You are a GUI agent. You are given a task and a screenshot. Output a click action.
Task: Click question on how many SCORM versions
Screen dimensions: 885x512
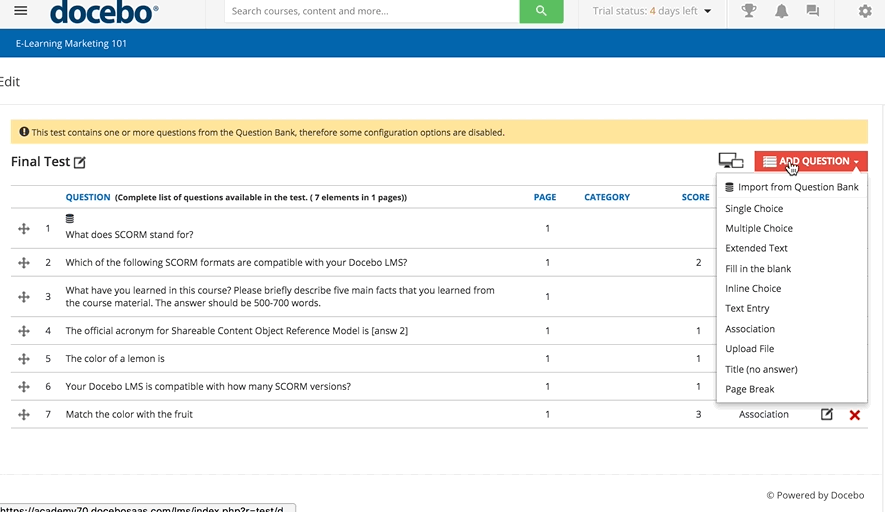[x=208, y=387]
